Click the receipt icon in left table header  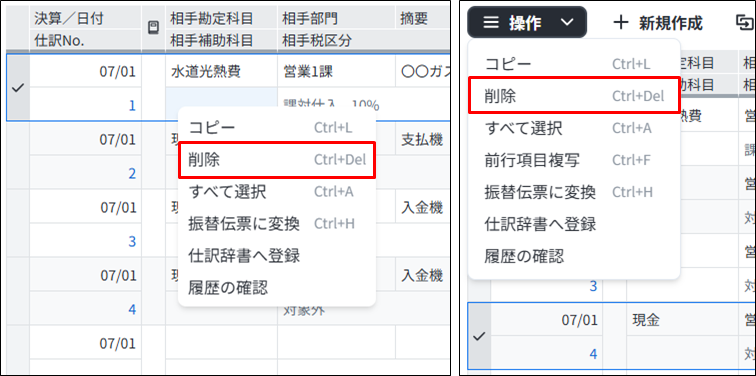(x=153, y=28)
